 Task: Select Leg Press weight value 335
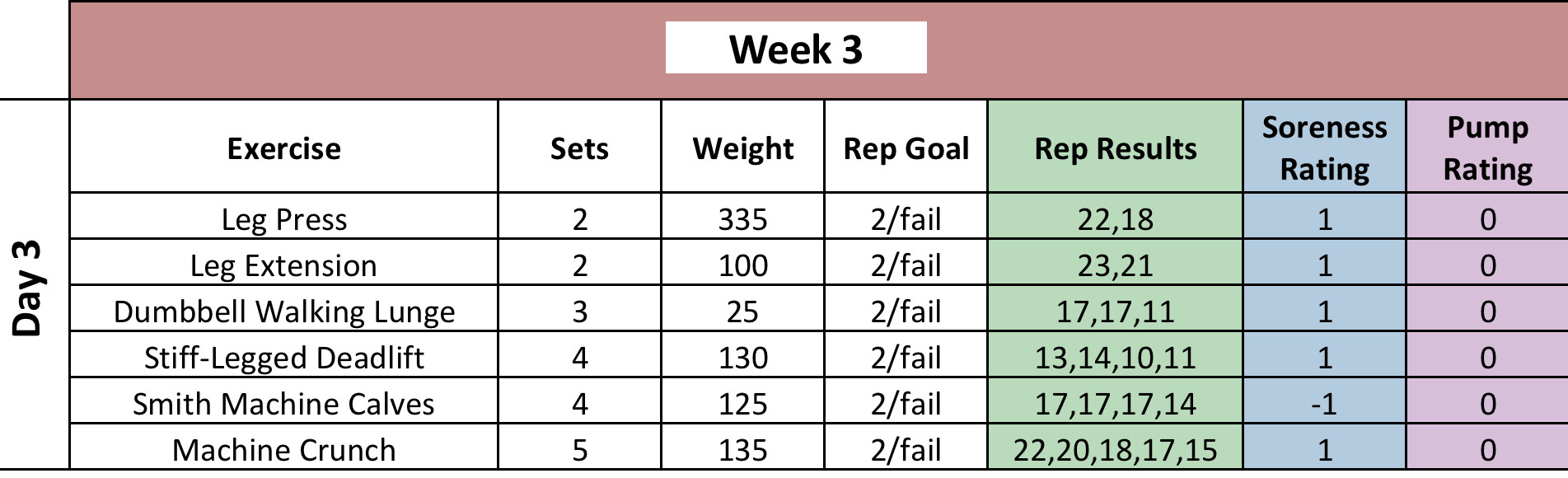pos(742,219)
